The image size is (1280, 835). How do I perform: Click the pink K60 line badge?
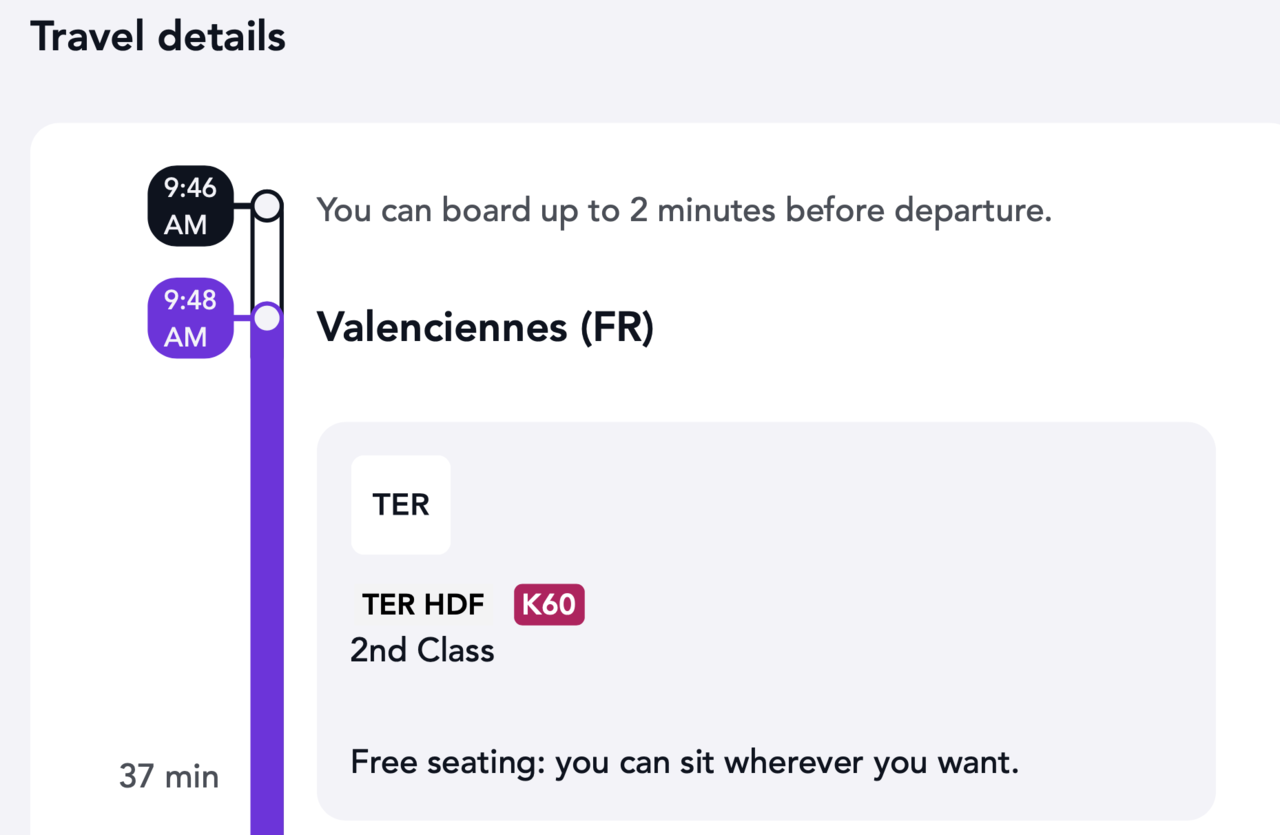tap(549, 605)
